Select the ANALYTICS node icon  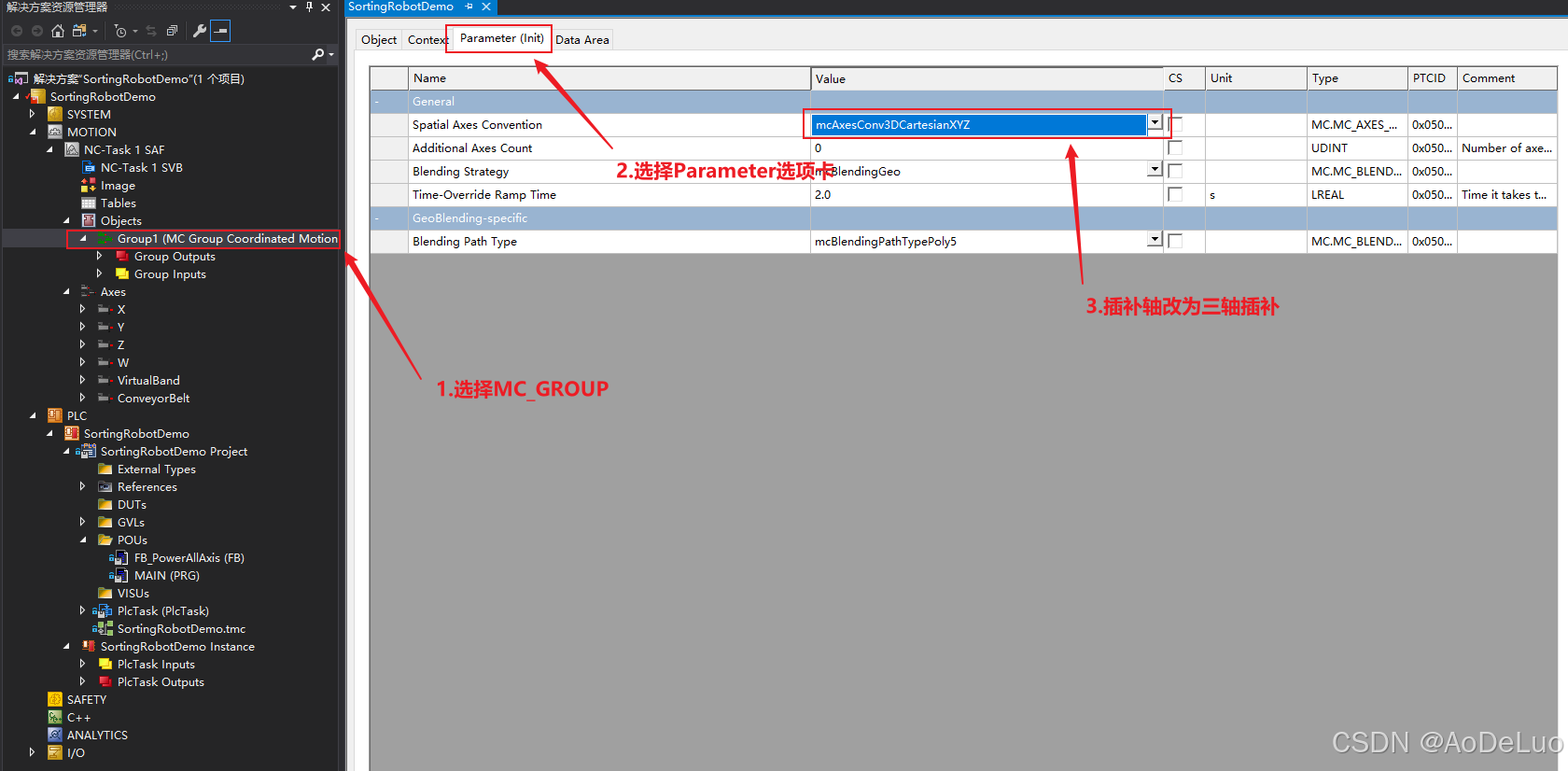pos(55,735)
